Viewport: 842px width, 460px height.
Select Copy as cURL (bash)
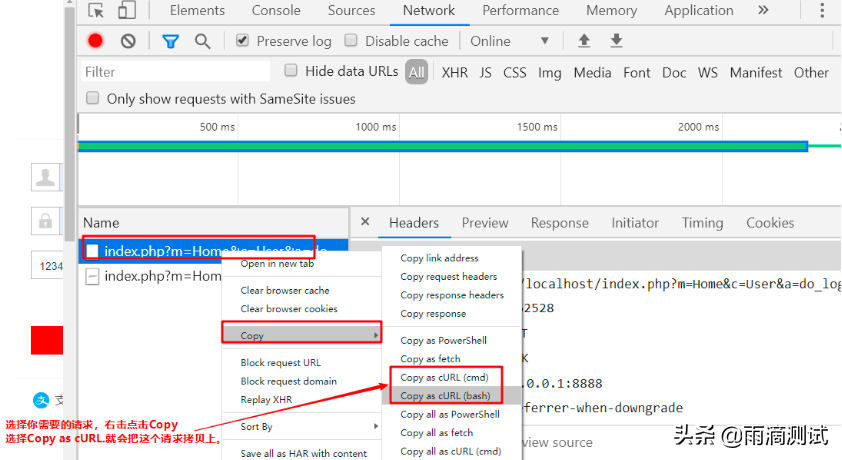pos(444,396)
